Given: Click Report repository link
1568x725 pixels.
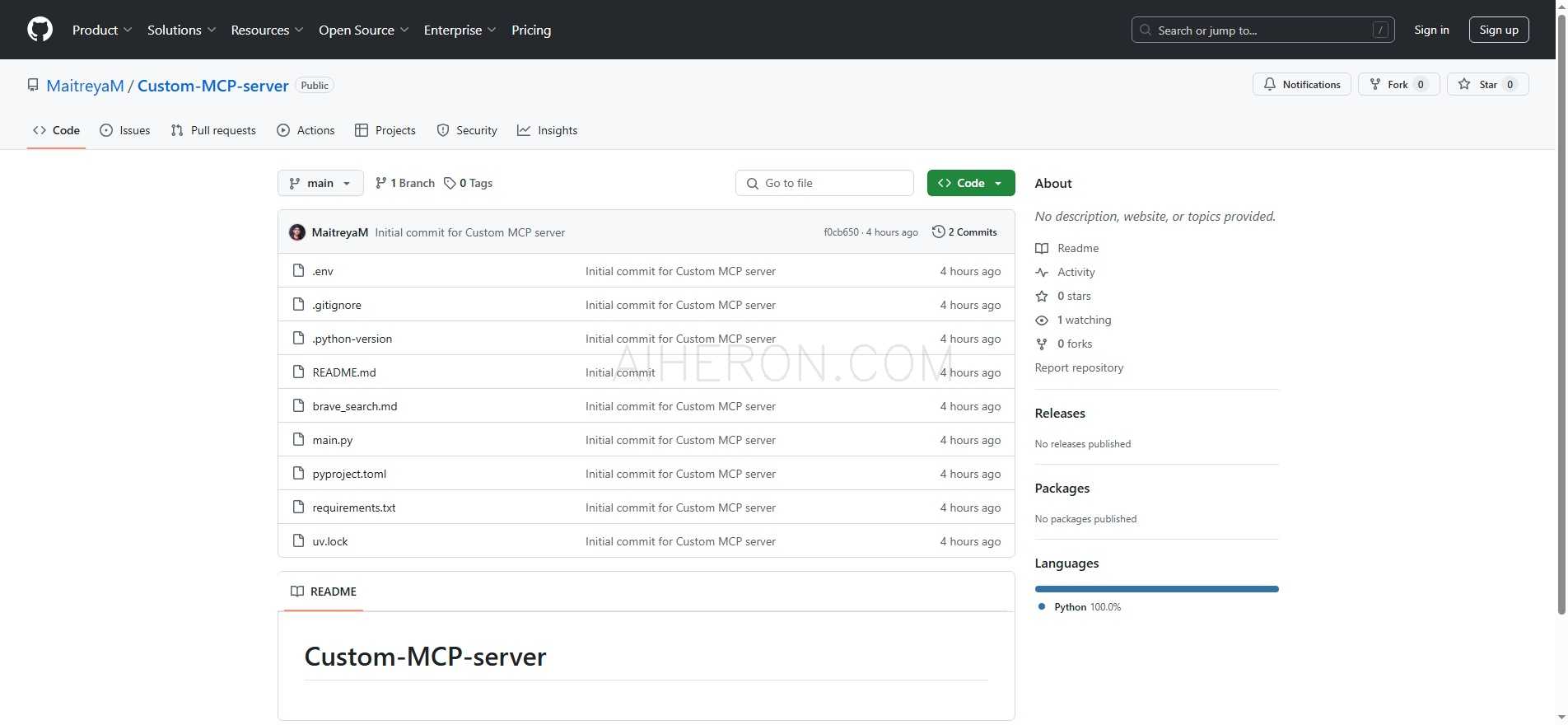Looking at the screenshot, I should [1079, 367].
